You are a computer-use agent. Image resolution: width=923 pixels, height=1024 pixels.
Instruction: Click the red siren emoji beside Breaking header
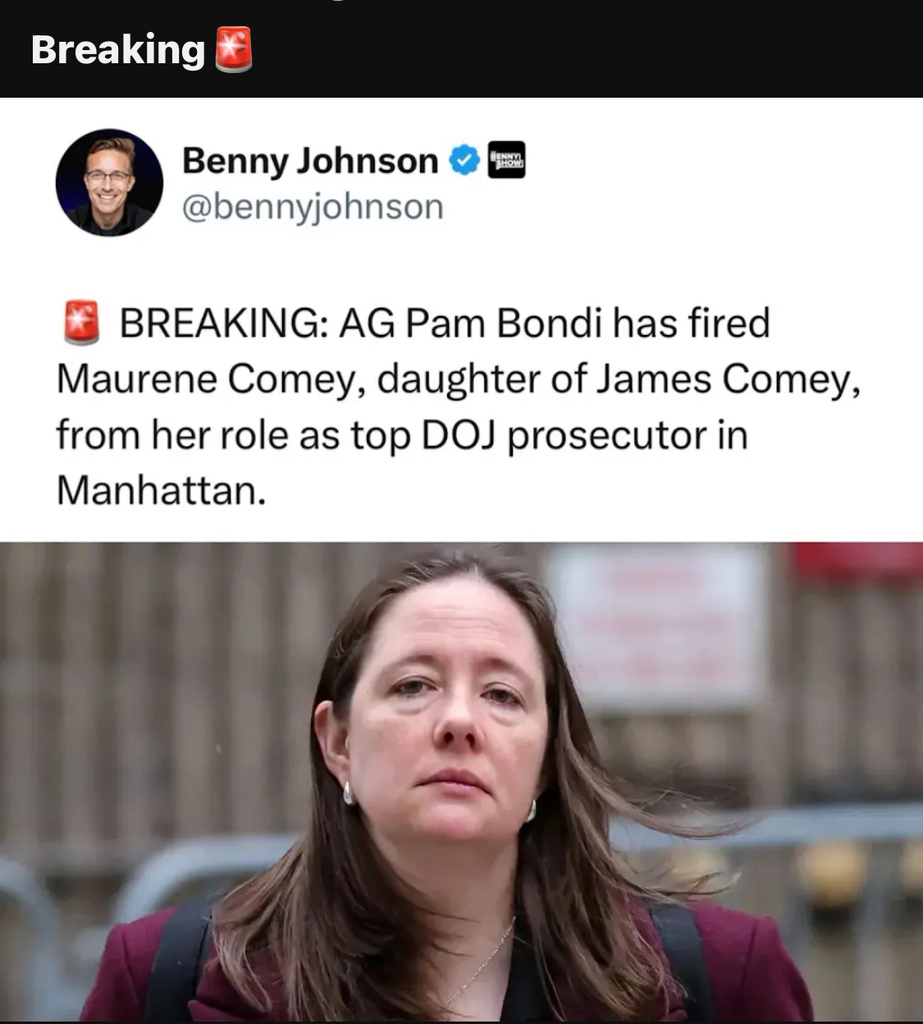[234, 50]
